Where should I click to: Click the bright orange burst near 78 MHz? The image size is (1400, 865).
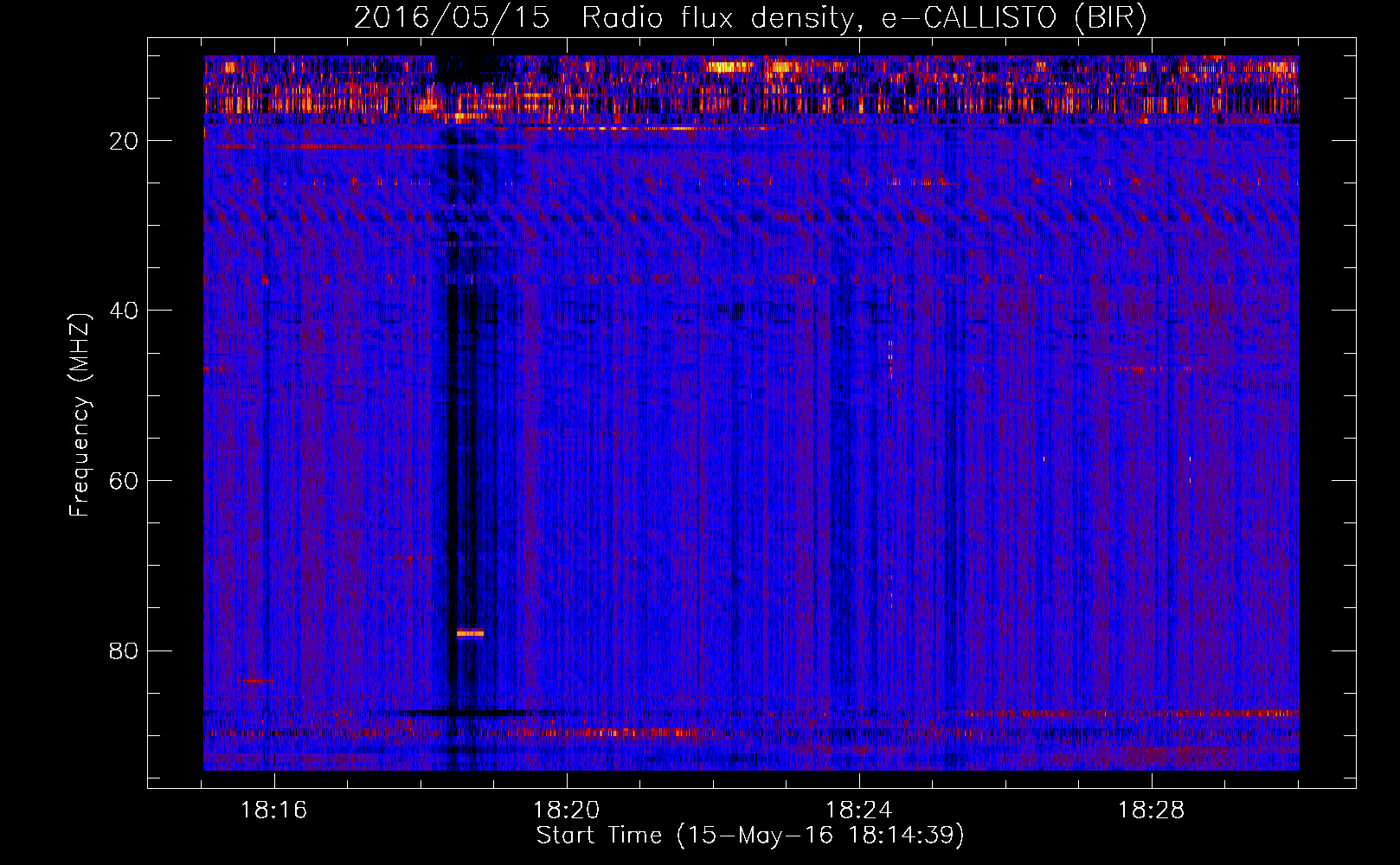tap(470, 633)
